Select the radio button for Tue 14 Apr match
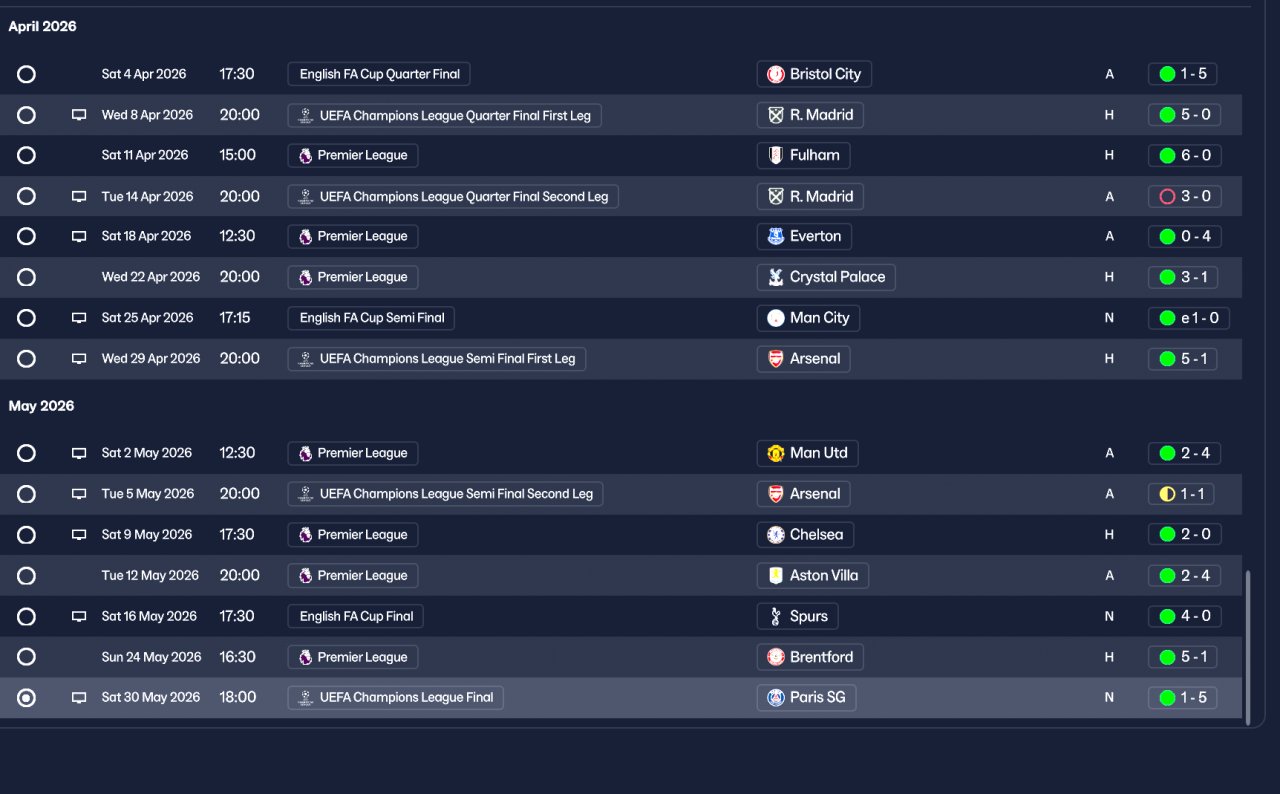Viewport: 1280px width, 794px height. pyautogui.click(x=26, y=197)
